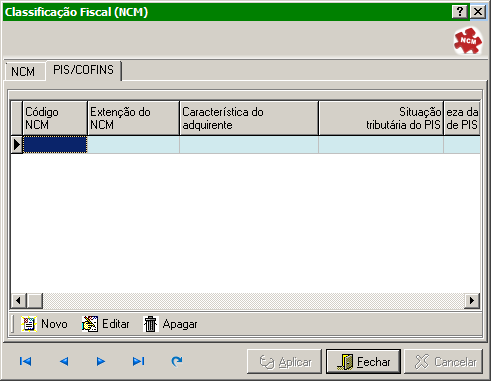Switch to the NCM tab
Image resolution: width=491 pixels, height=381 pixels.
point(25,71)
